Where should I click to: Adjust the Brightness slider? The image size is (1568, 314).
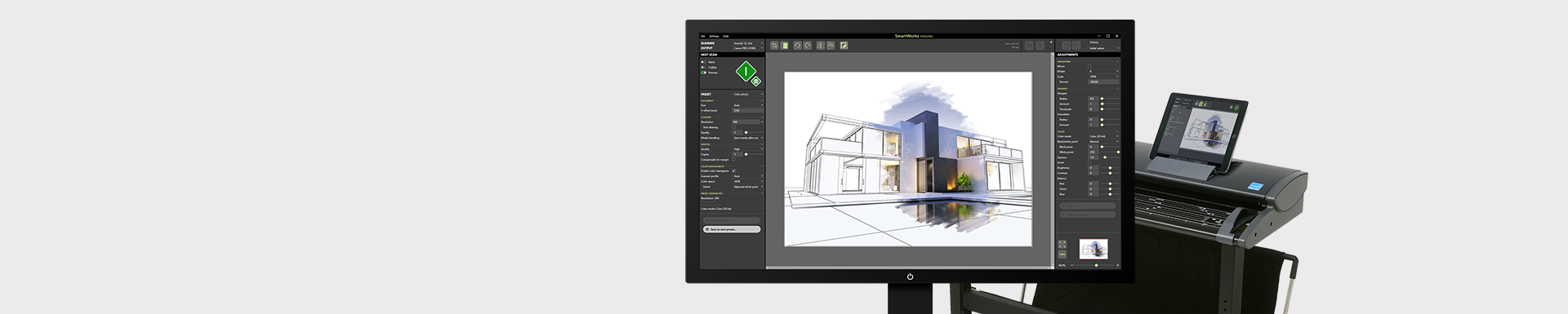[x=1110, y=168]
